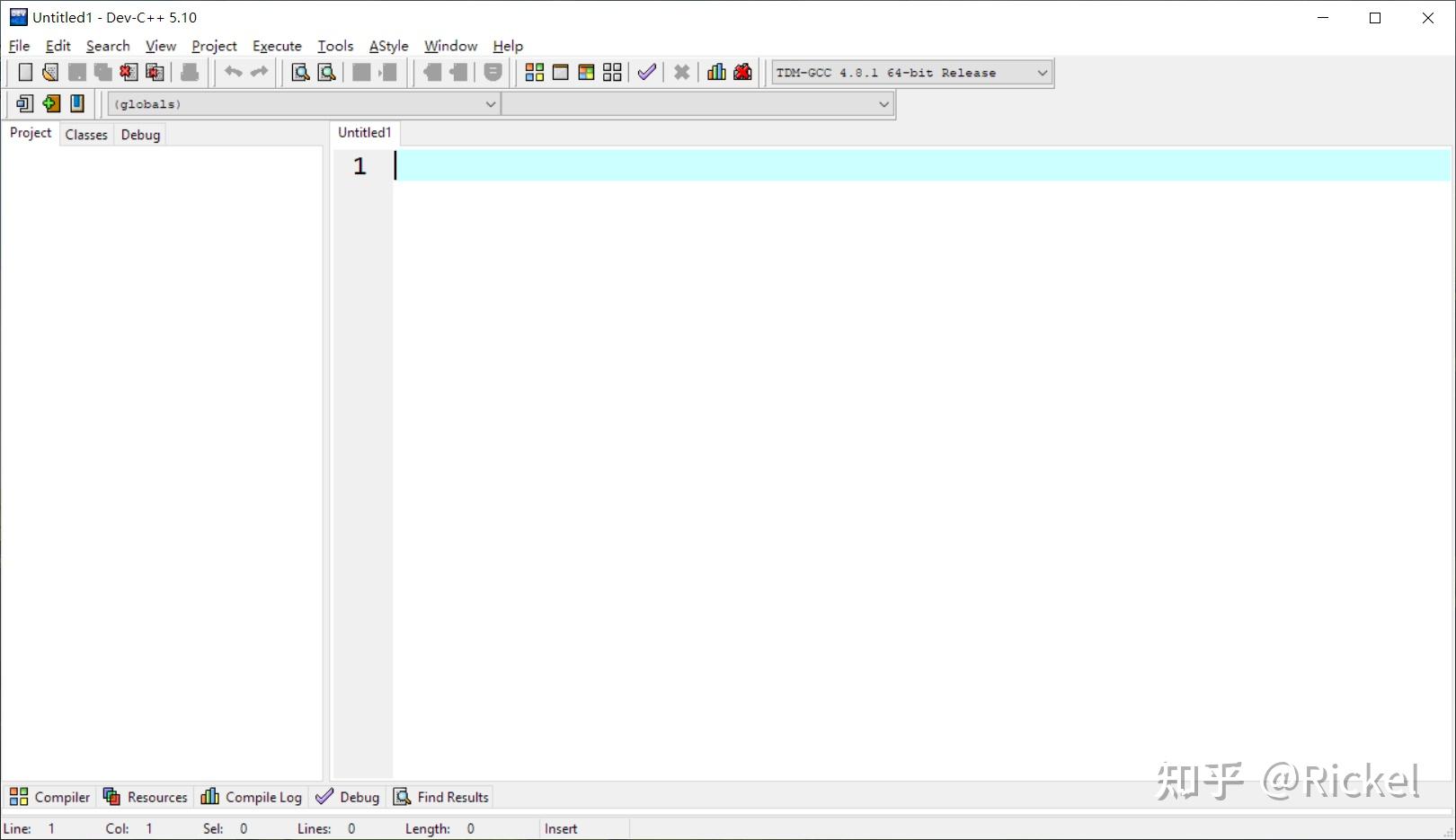Image resolution: width=1456 pixels, height=840 pixels.
Task: Switch to the Classes sidebar tab
Action: click(x=86, y=135)
